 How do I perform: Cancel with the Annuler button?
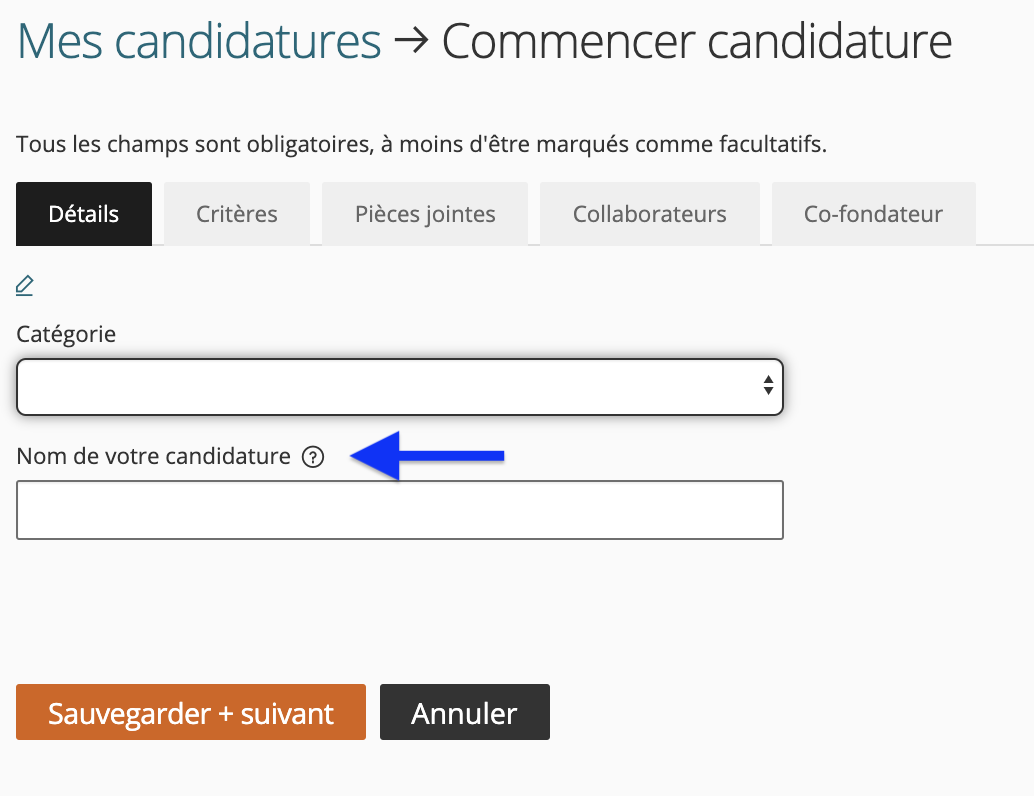point(464,712)
